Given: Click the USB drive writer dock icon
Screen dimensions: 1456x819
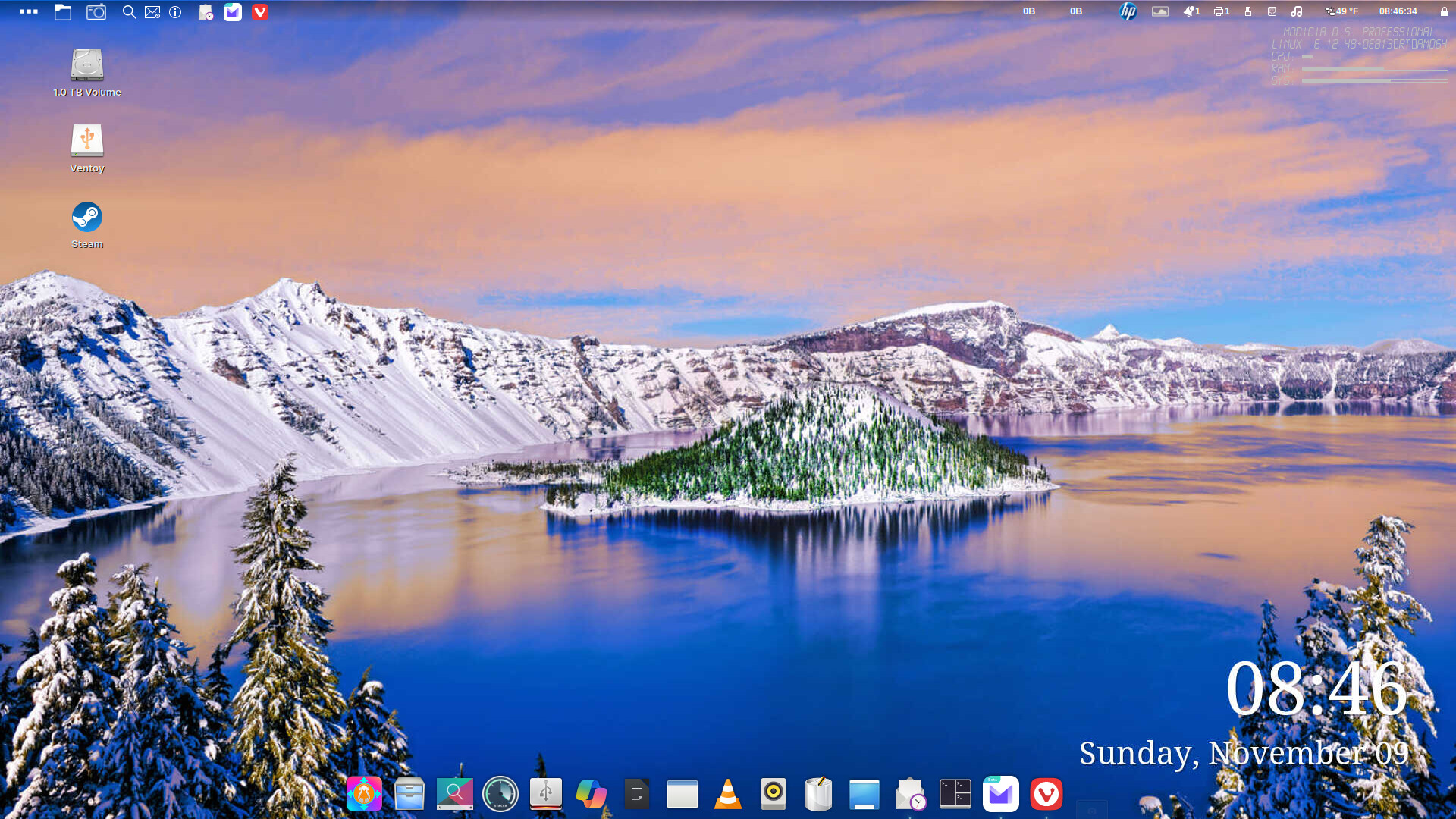Looking at the screenshot, I should [x=545, y=794].
